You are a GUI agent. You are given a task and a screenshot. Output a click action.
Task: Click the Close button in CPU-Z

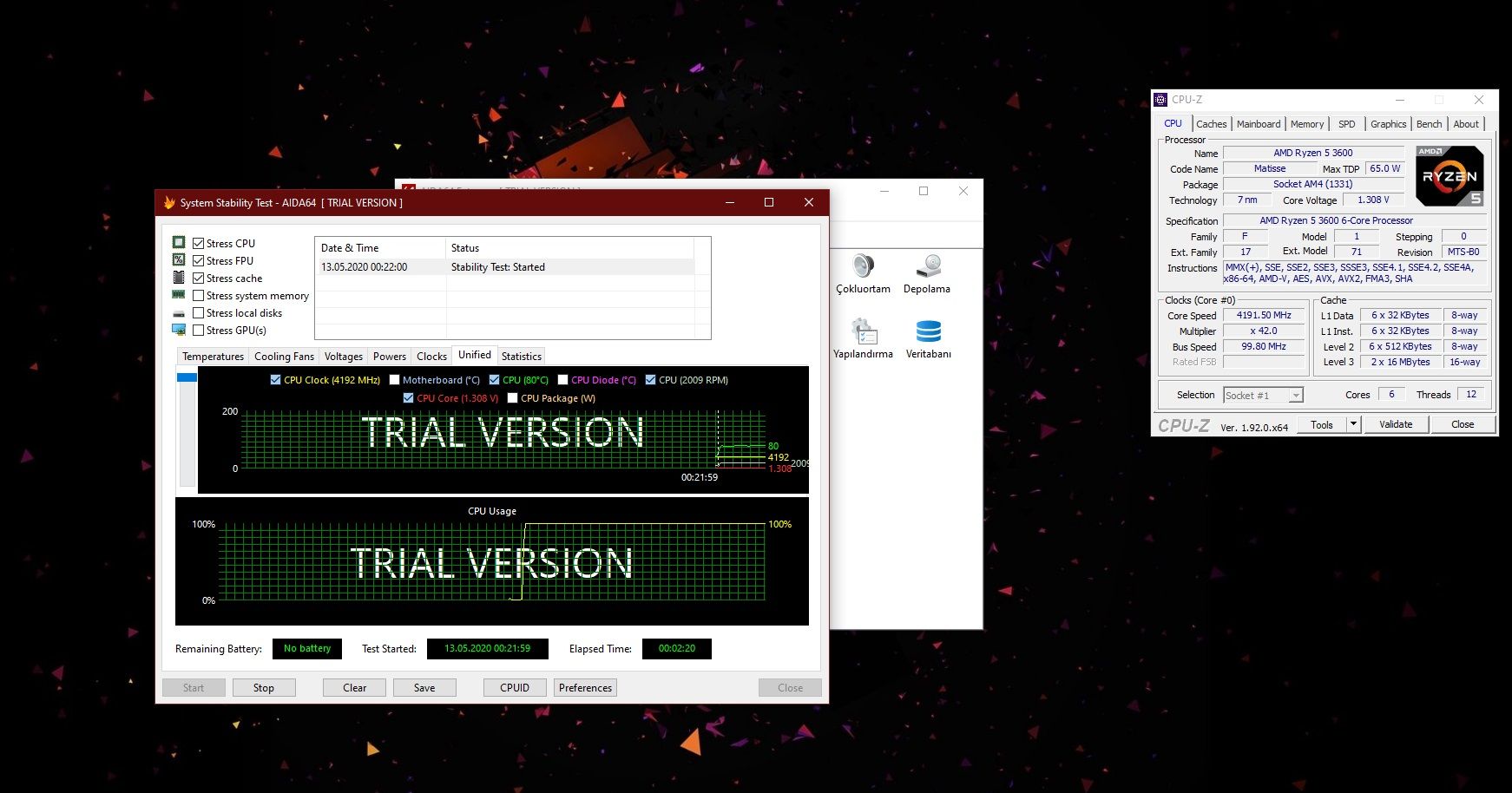point(1463,424)
